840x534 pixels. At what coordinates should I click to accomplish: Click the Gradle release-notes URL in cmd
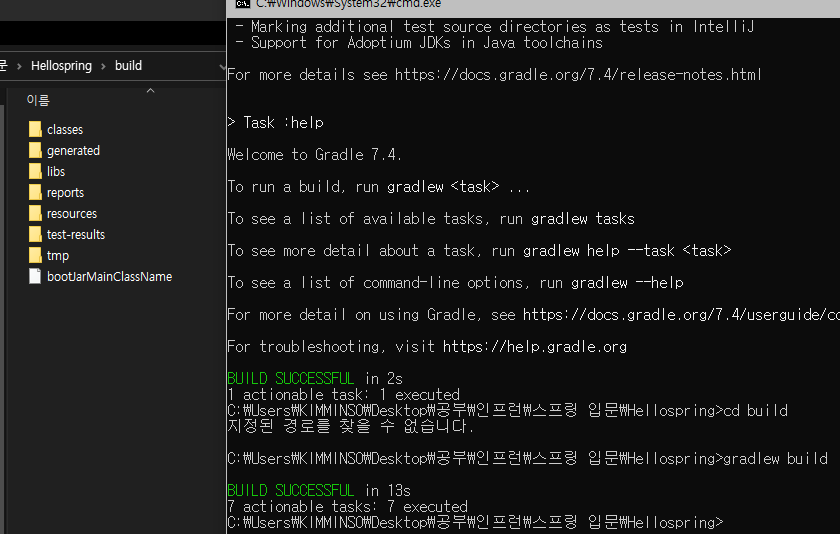578,74
